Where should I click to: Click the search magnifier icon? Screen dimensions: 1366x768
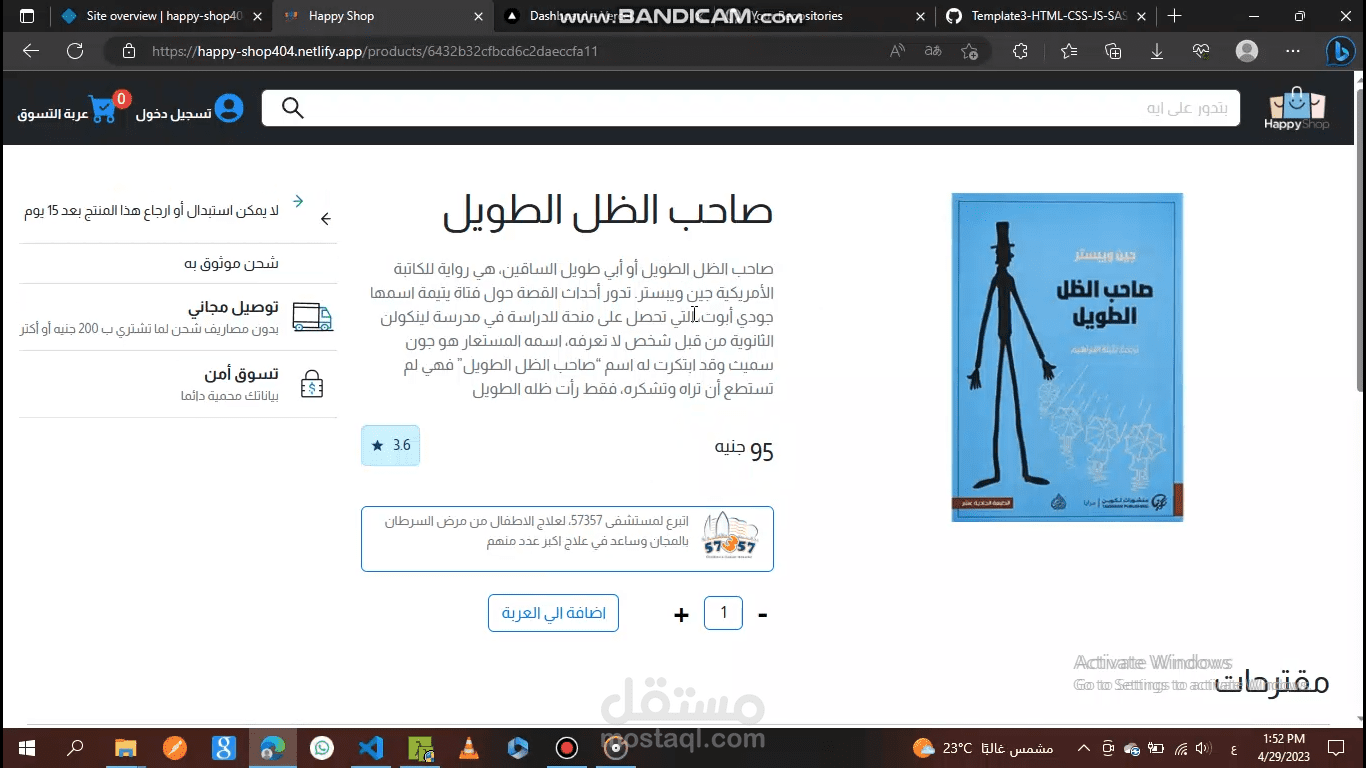[292, 108]
